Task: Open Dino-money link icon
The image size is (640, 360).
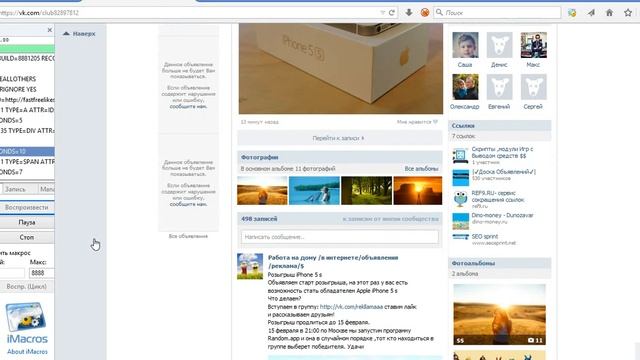Action: (x=460, y=221)
